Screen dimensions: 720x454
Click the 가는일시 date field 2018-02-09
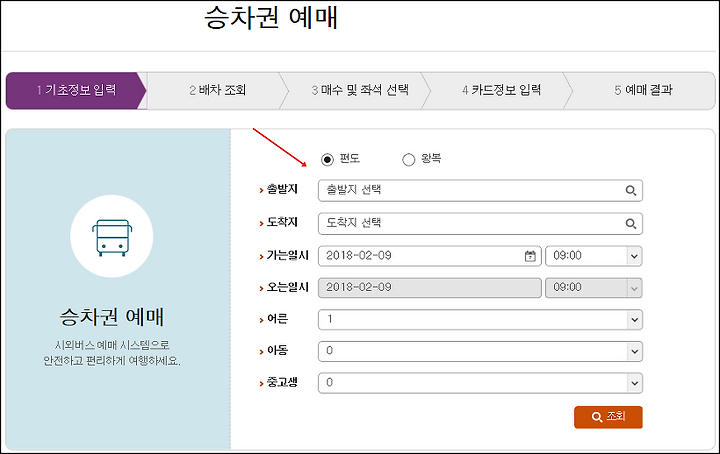click(429, 256)
